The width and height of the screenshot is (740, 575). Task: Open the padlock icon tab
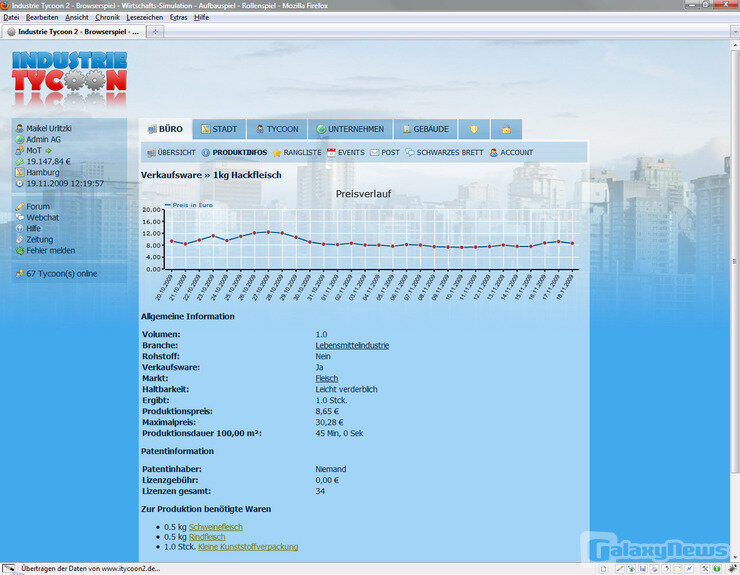coord(506,129)
